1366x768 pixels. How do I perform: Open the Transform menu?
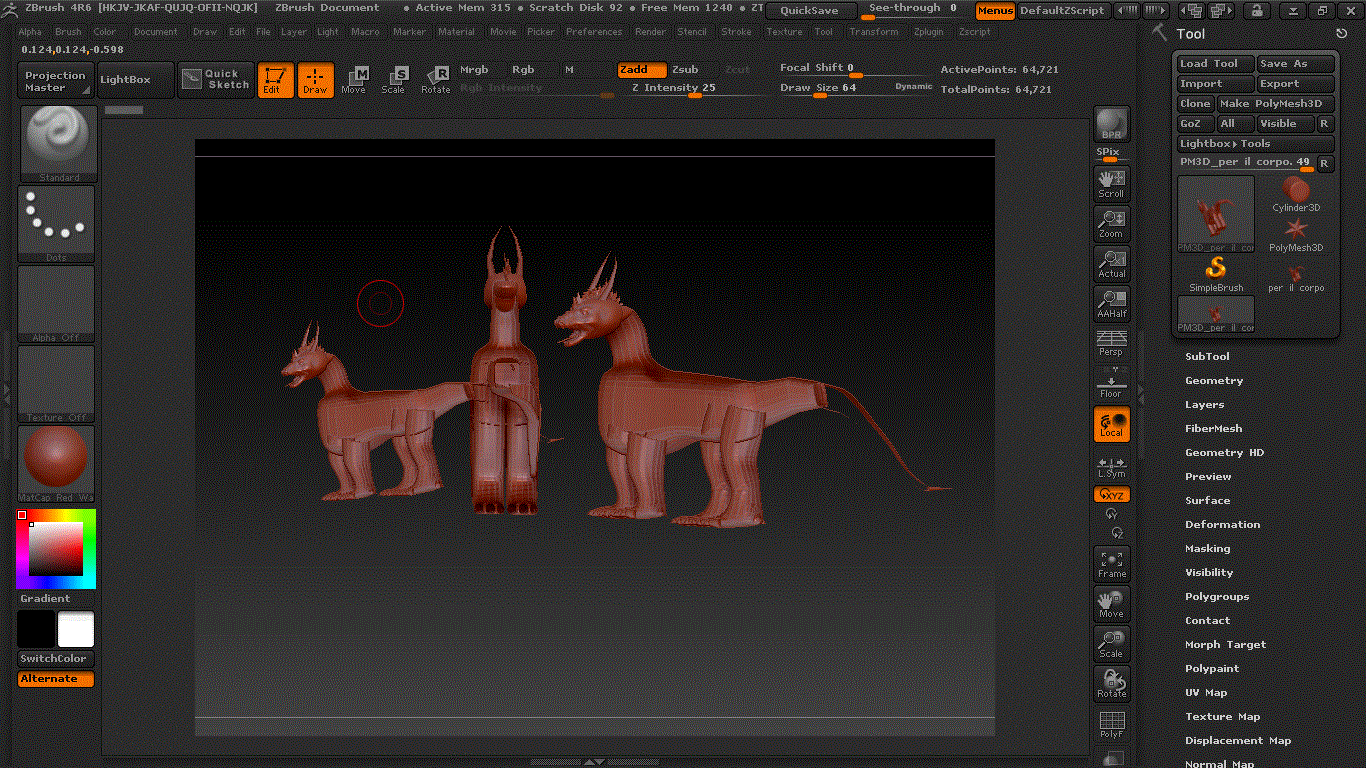tap(874, 32)
